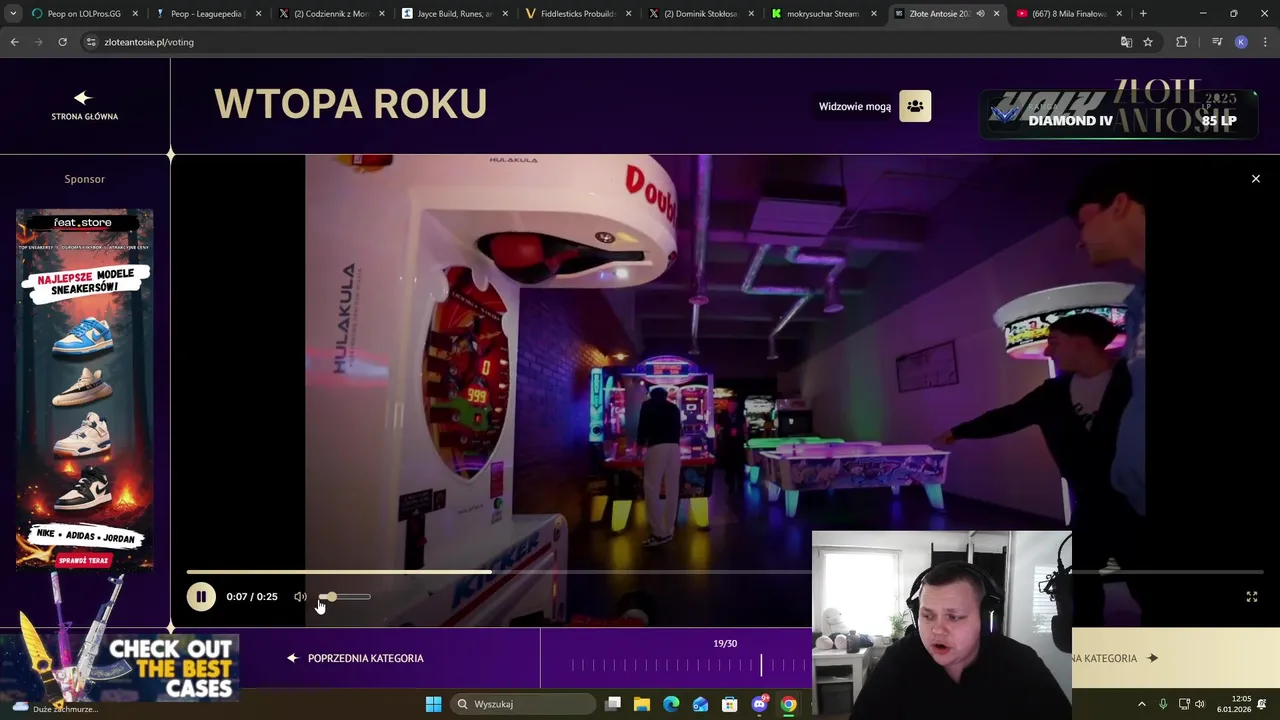The width and height of the screenshot is (1280, 720).
Task: Close the video overlay with the X
Action: pyautogui.click(x=1256, y=179)
